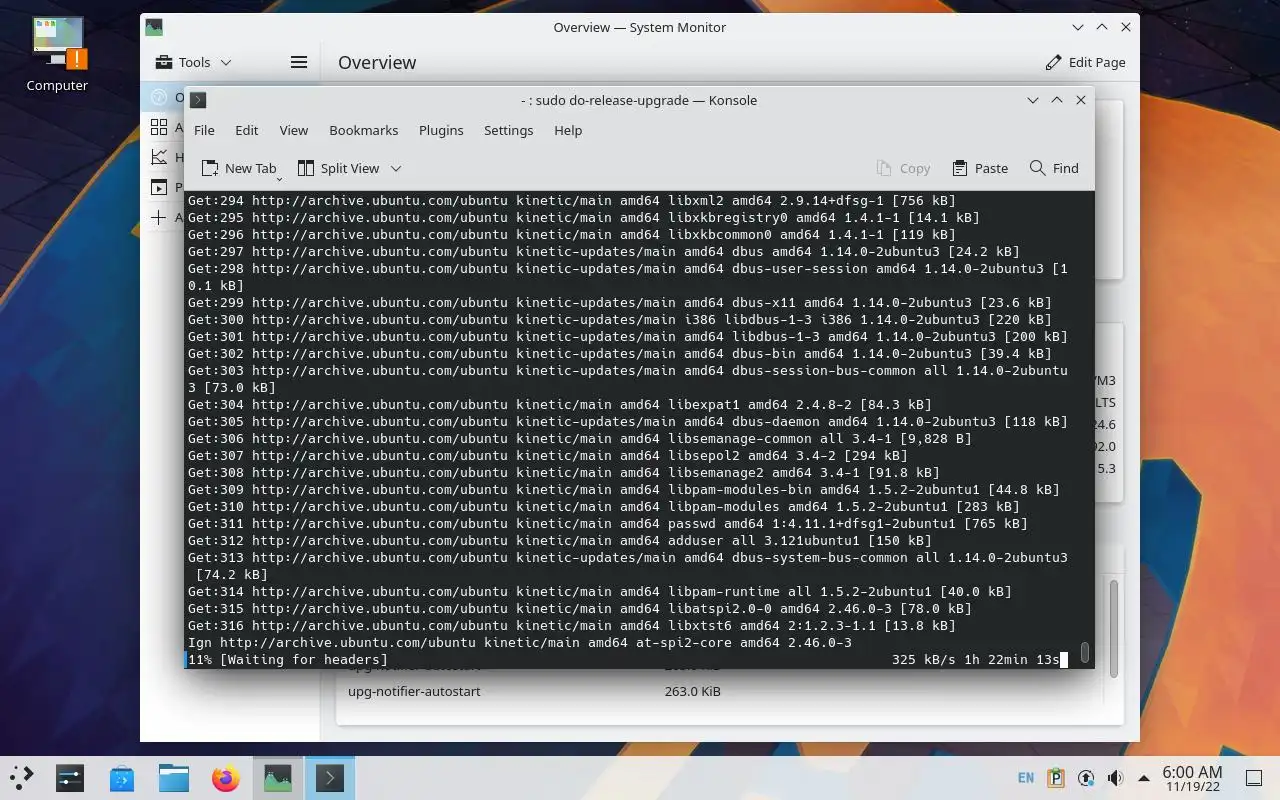
Task: Open the volume tray icon
Action: point(1115,777)
